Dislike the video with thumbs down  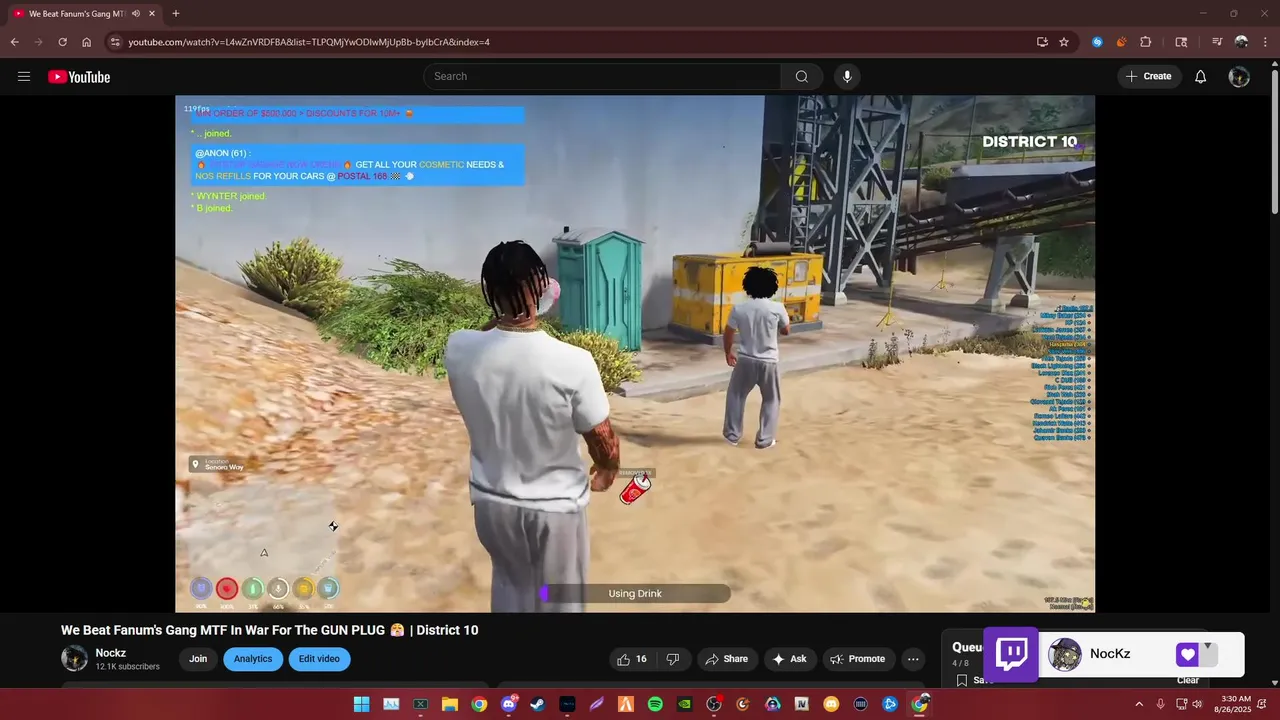click(673, 659)
